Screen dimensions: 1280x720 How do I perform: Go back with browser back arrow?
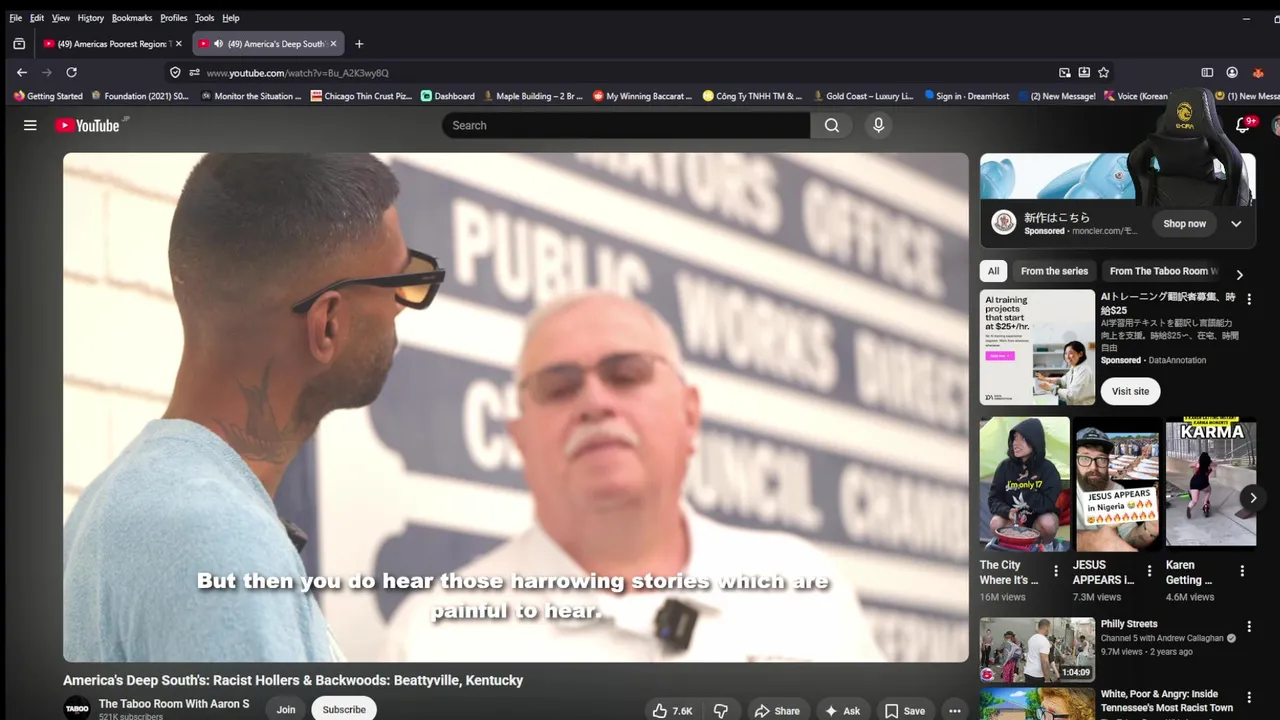(x=22, y=72)
